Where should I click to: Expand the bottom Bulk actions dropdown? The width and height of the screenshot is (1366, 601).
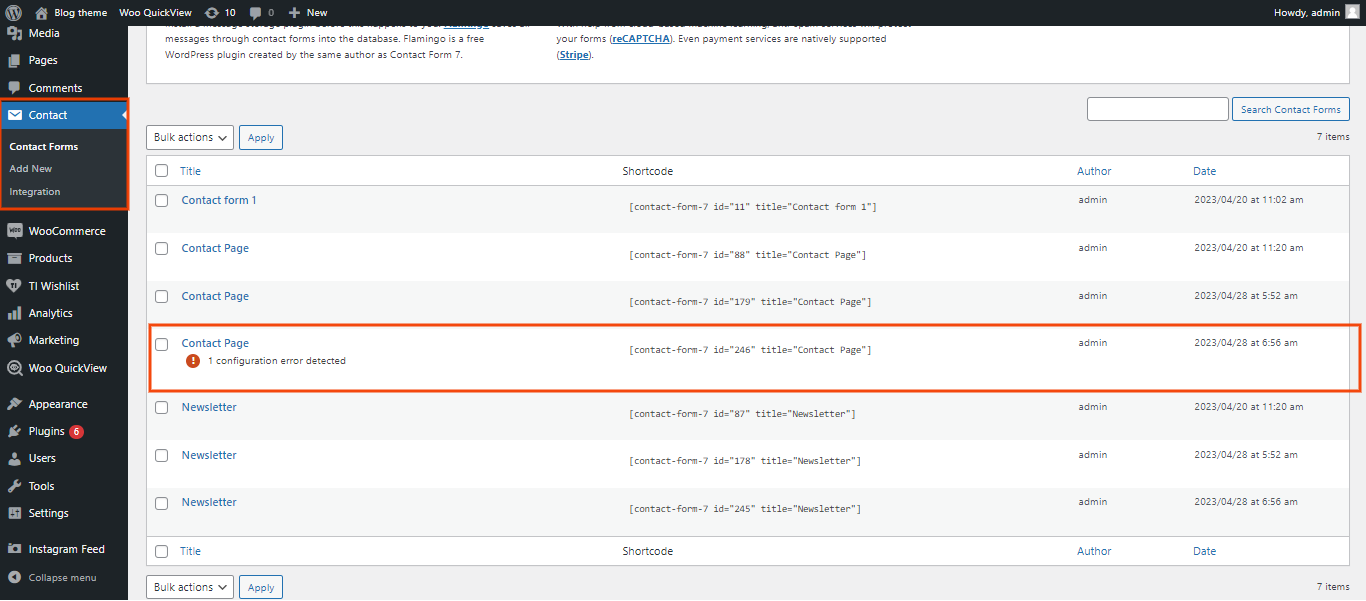(x=190, y=587)
